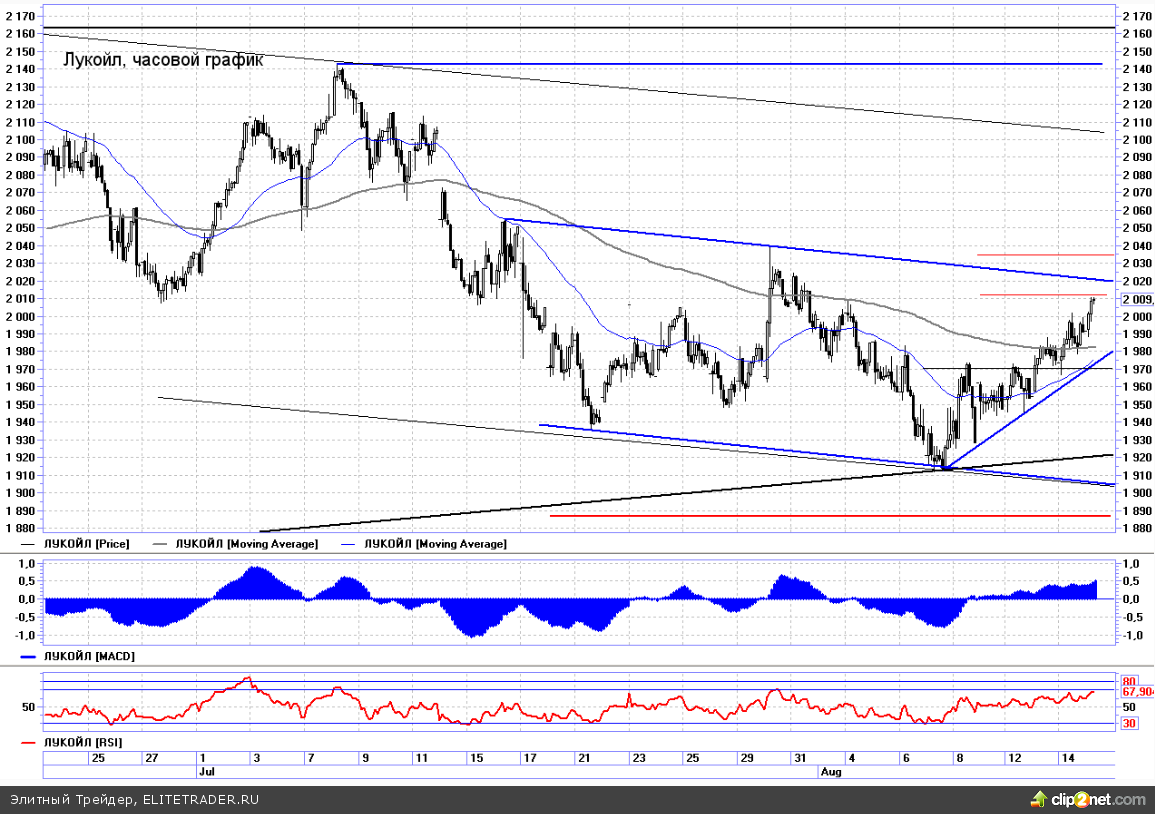Click the RSI value label '67,90'

[x=1137, y=692]
